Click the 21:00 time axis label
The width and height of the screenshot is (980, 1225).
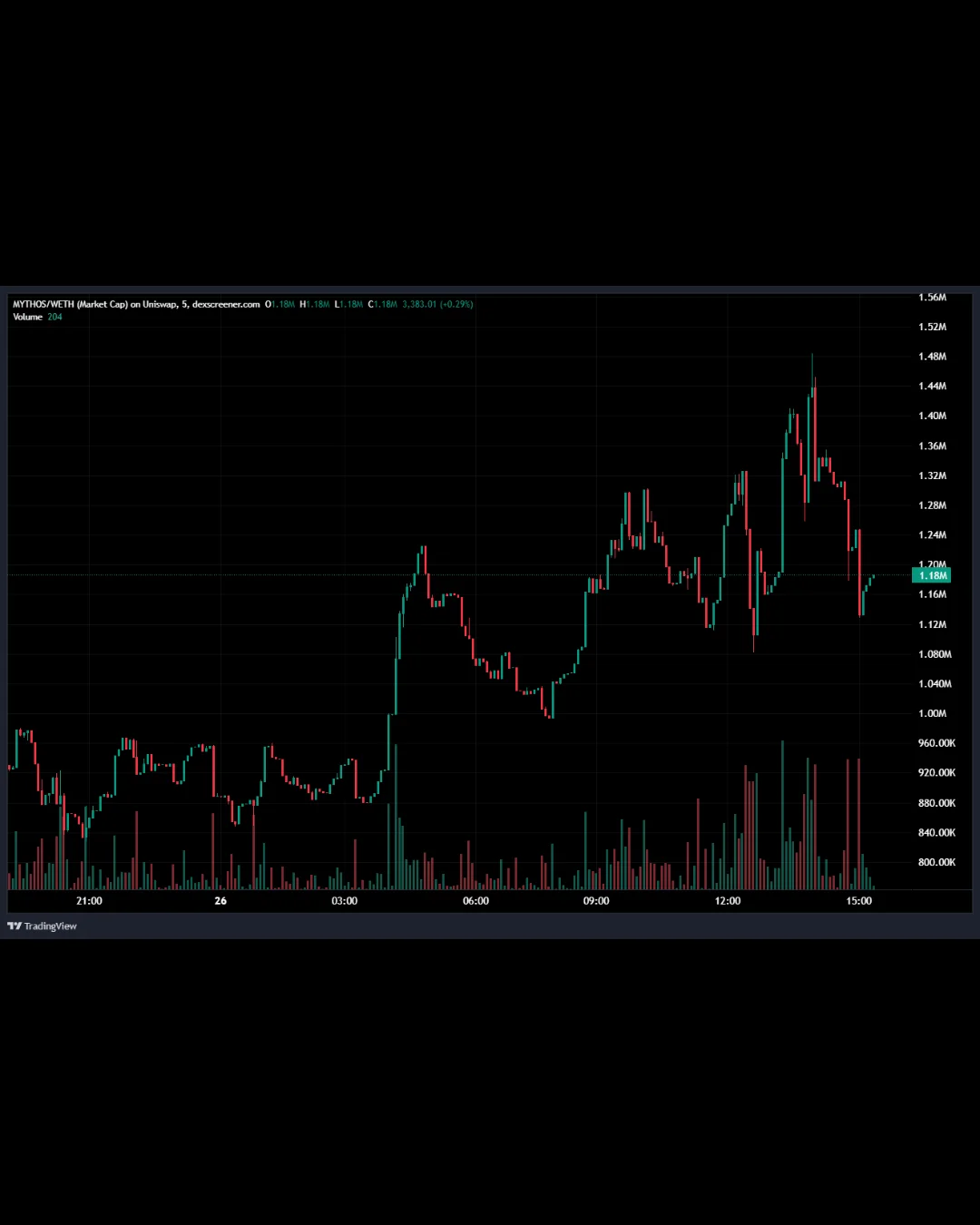pos(89,901)
